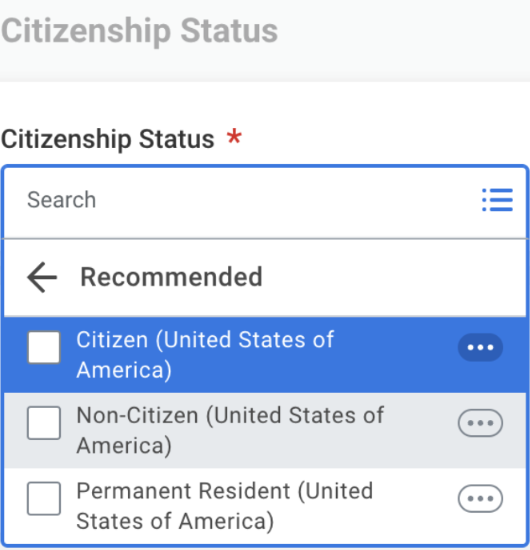
Task: Pick the Non-Citizen row from dropdown list
Action: (265, 430)
